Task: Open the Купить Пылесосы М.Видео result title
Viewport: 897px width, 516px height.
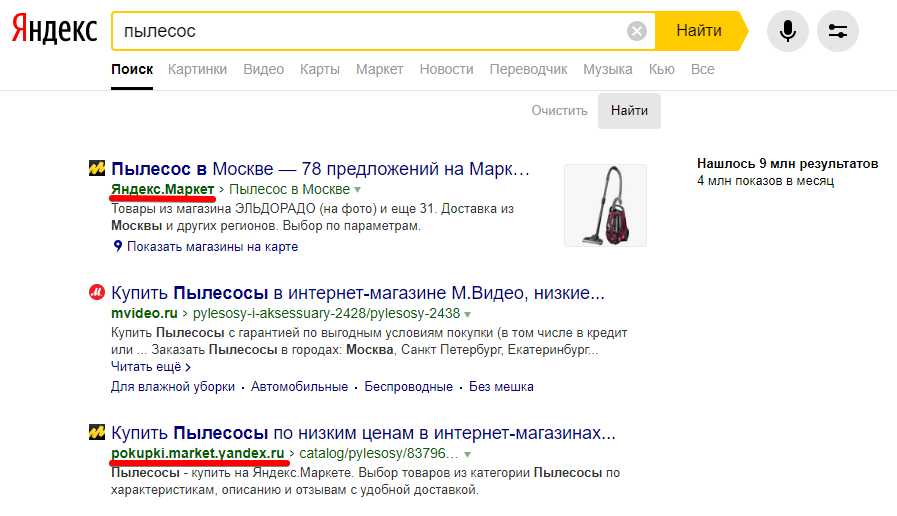Action: (358, 293)
